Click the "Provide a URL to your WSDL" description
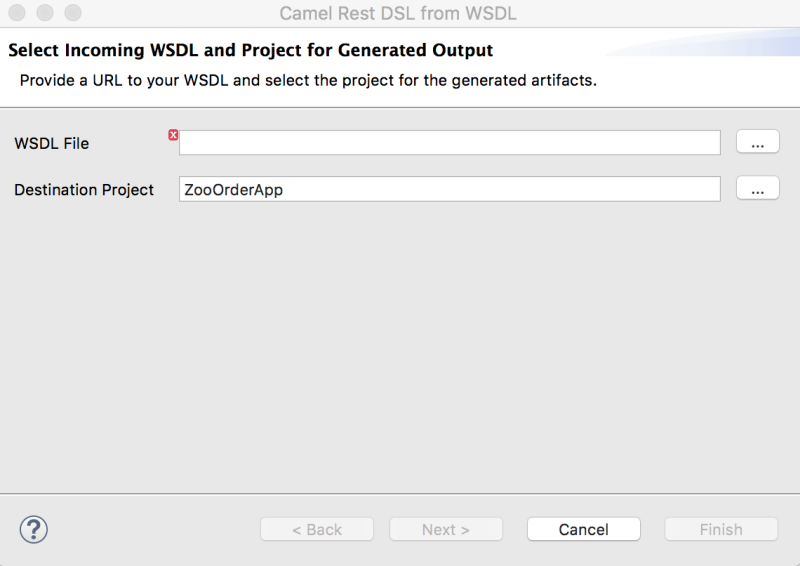The width and height of the screenshot is (800, 566). (x=308, y=80)
